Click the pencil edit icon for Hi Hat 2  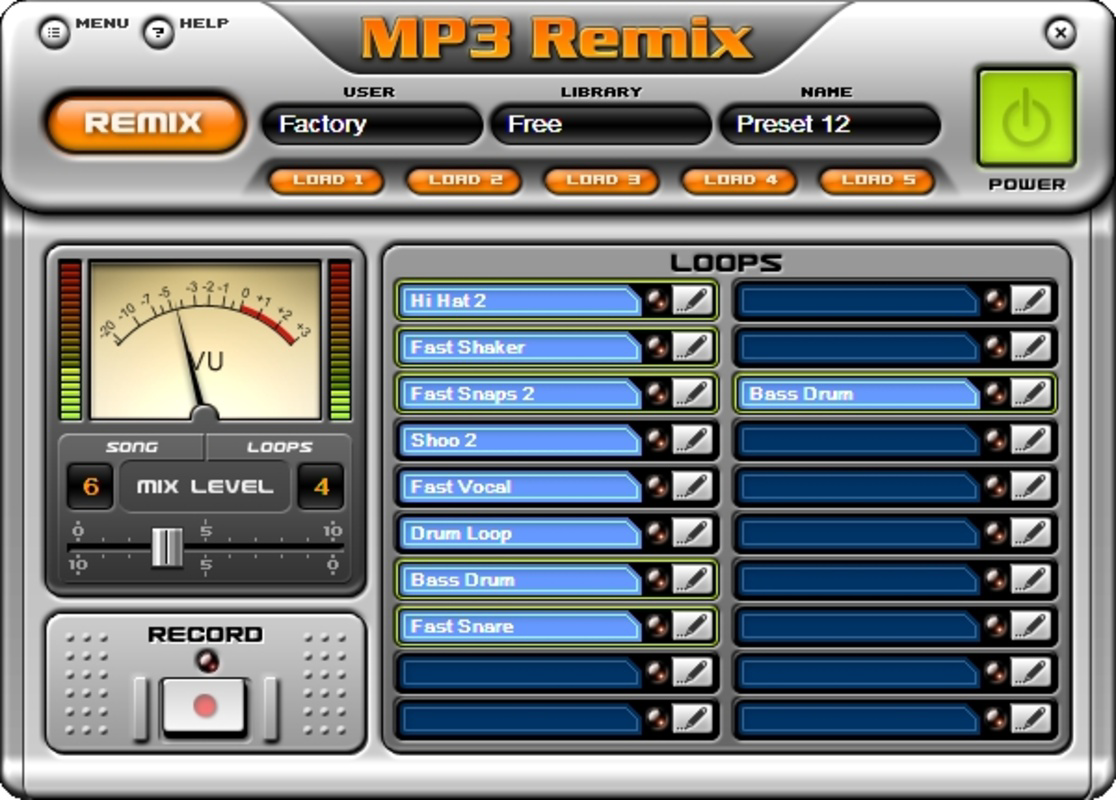[x=693, y=300]
